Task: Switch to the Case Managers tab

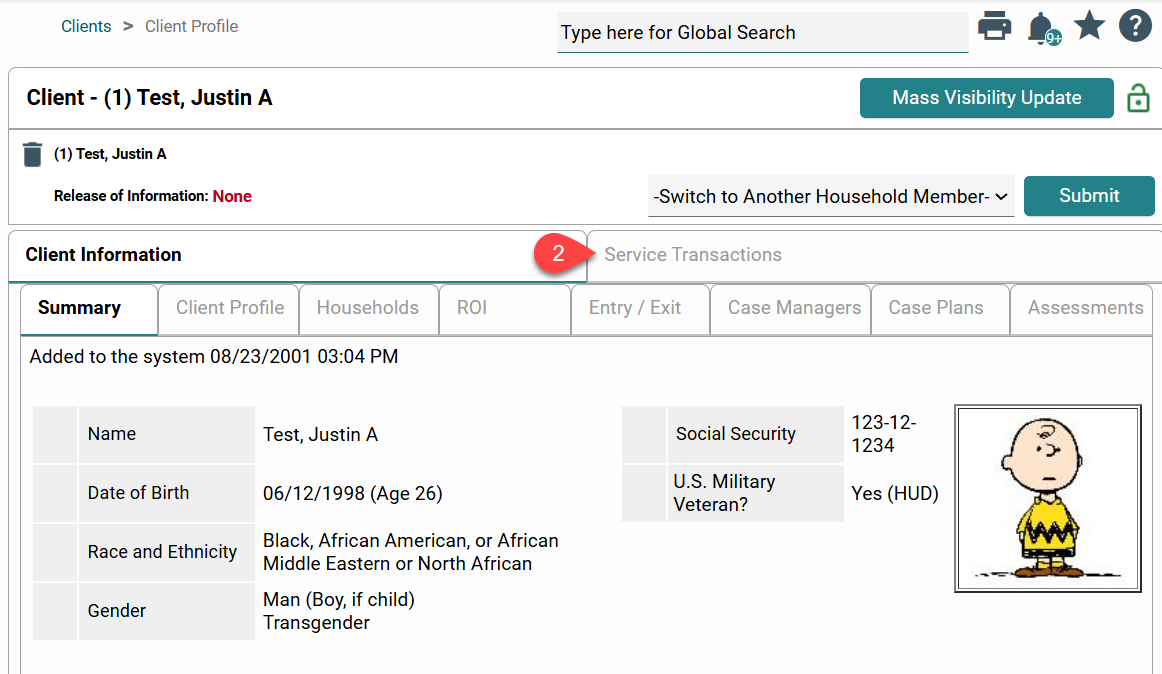Action: 794,308
